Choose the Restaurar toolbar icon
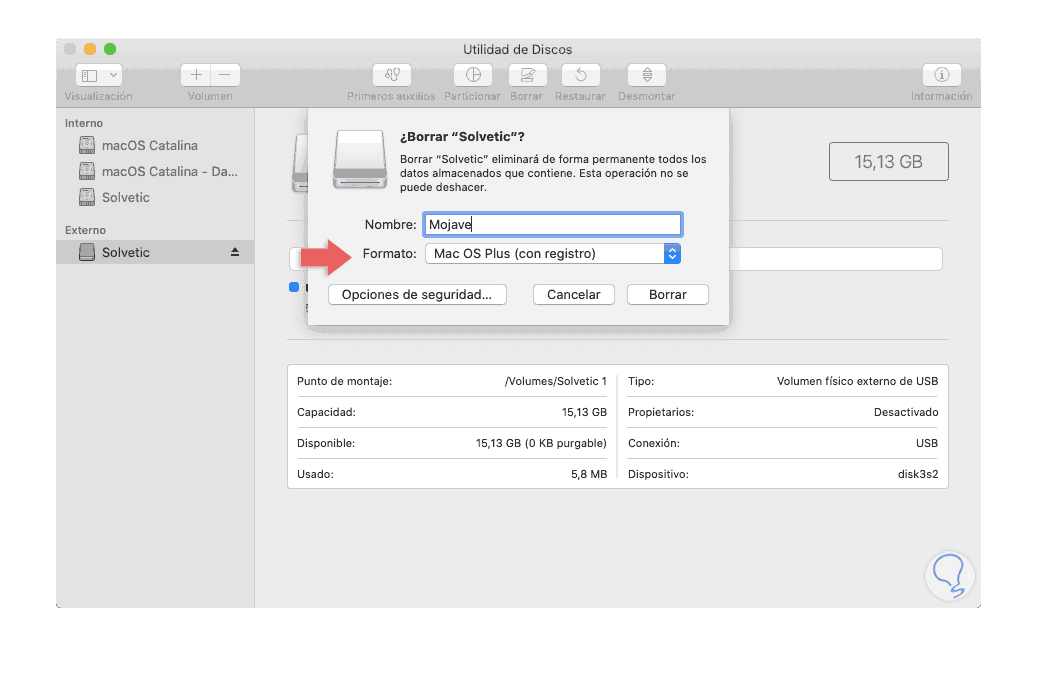The image size is (1037, 682). pyautogui.click(x=581, y=75)
